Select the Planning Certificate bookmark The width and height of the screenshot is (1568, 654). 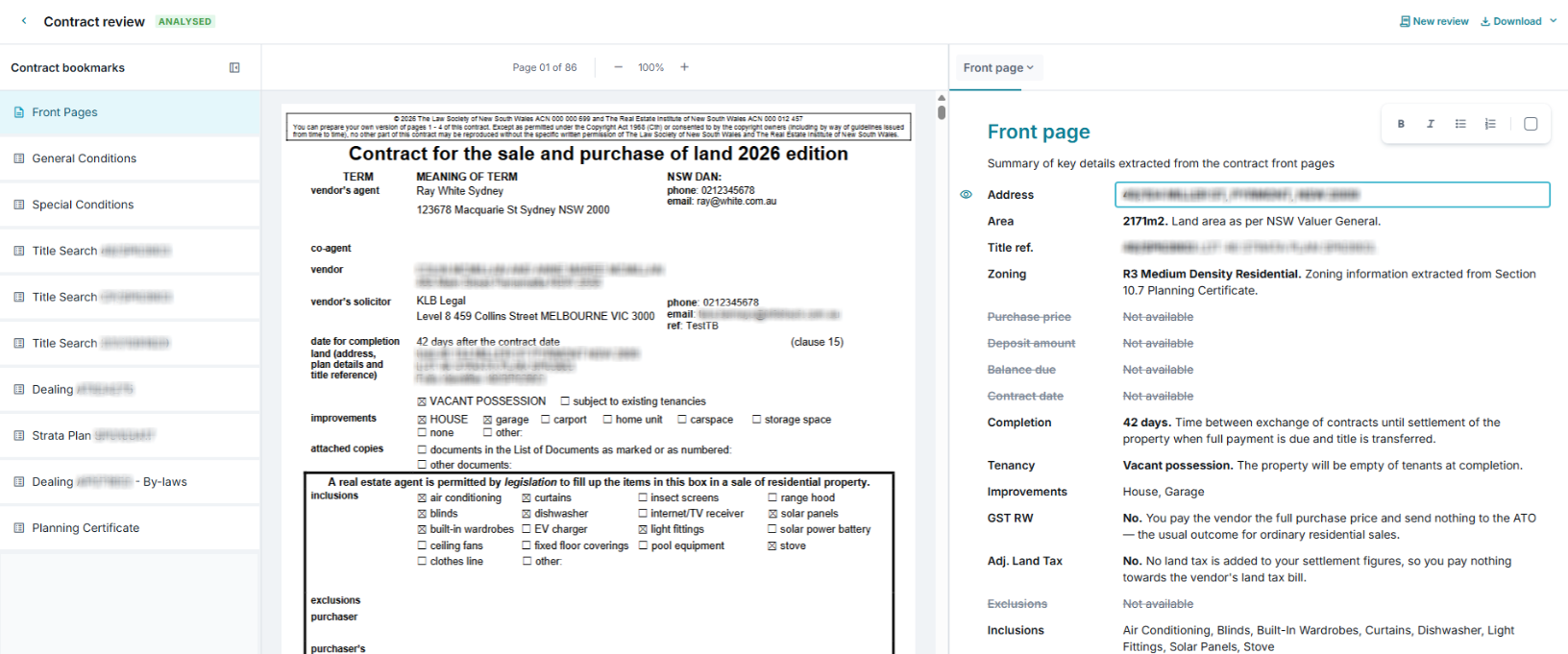tap(130, 528)
